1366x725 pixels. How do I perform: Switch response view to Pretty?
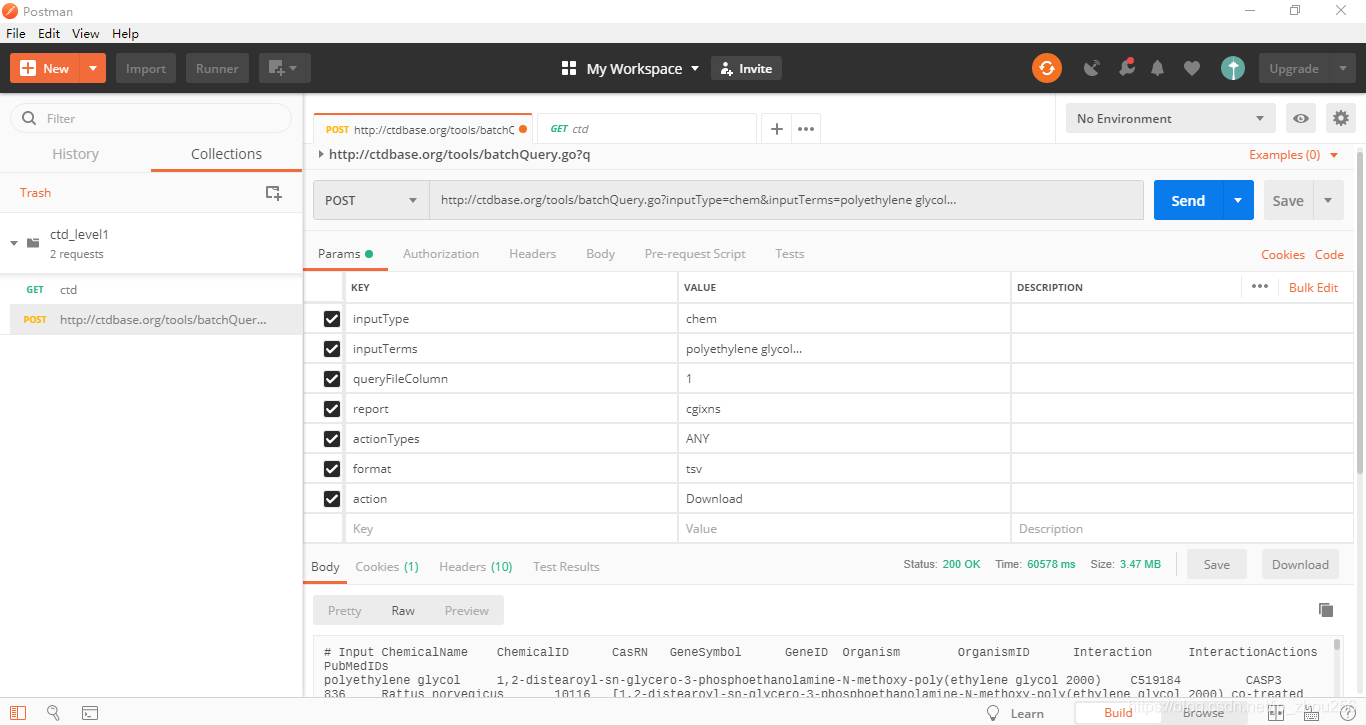point(344,610)
